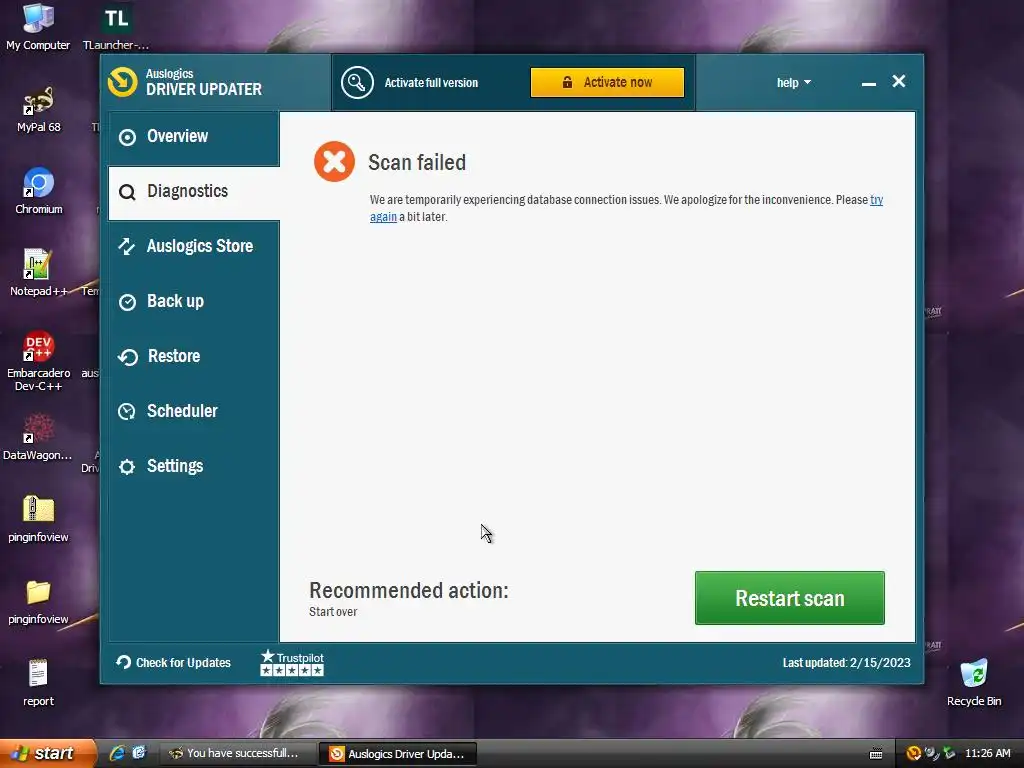Select the MyPal 68 desktop shortcut
Screen dimensions: 1024x768
[39, 110]
